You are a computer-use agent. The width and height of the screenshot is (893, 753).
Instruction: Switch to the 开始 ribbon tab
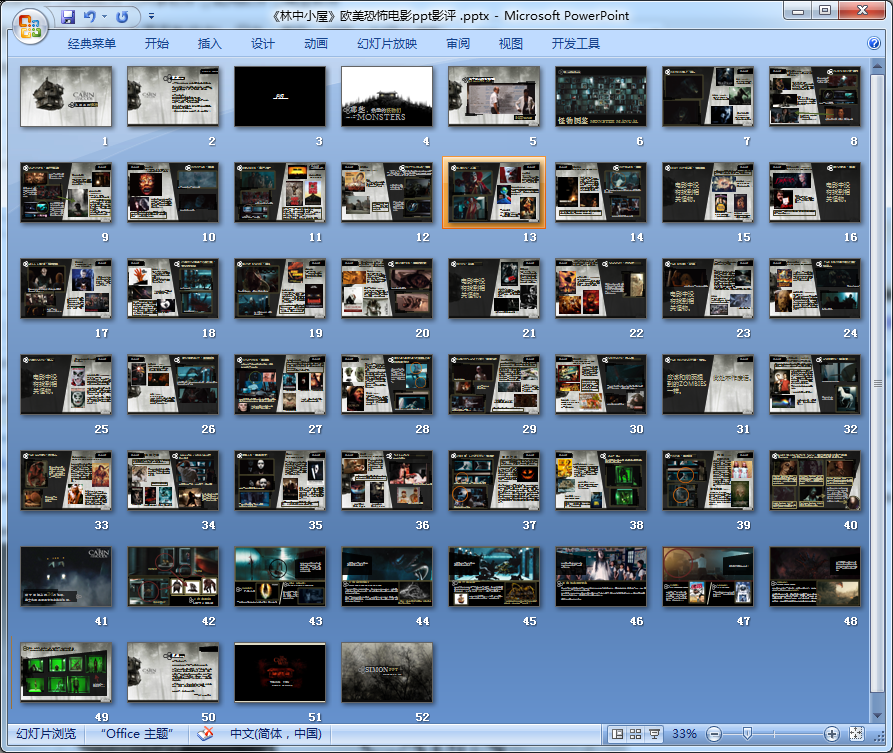[157, 44]
